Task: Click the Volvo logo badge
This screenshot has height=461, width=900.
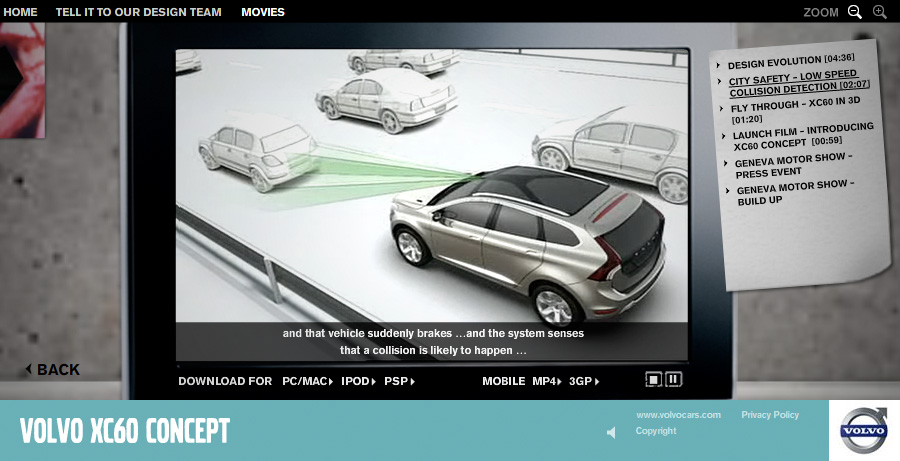Action: coord(864,430)
